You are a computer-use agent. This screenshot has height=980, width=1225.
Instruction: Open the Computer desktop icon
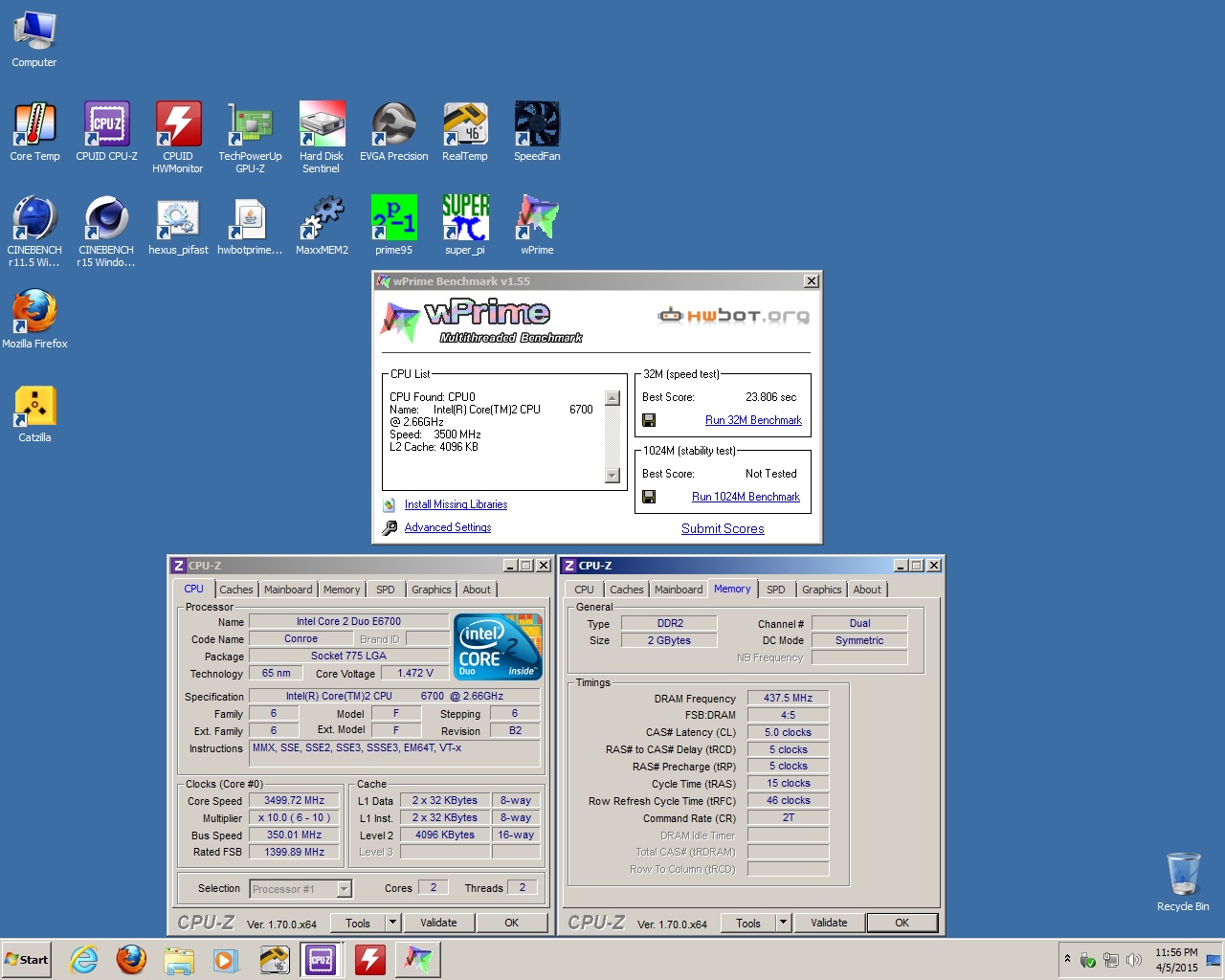pyautogui.click(x=34, y=40)
